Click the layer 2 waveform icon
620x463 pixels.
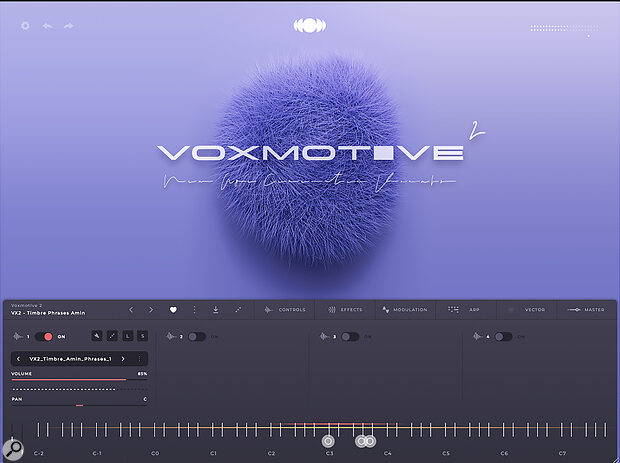point(171,336)
